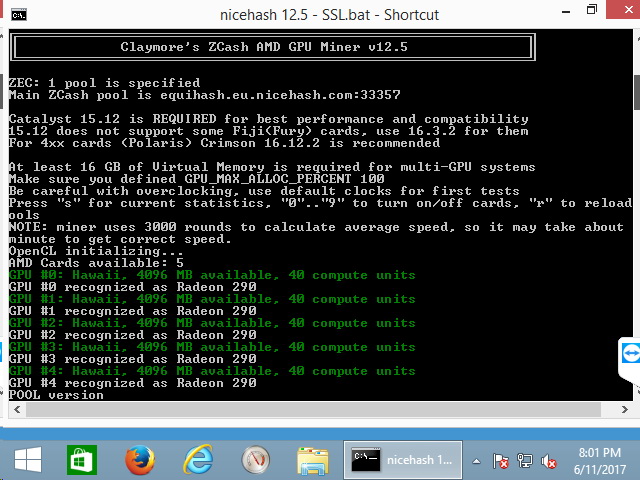Screen dimensions: 640x480
Task: Click 'GPU #1 recognized as Radeon 290'
Action: coord(133,311)
